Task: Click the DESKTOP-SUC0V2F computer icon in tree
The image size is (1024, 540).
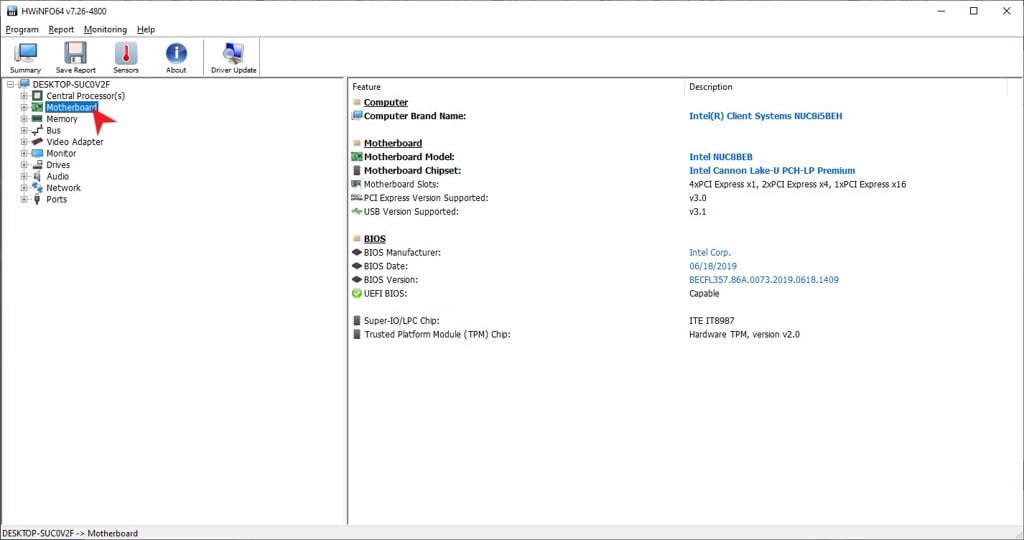Action: 24,84
